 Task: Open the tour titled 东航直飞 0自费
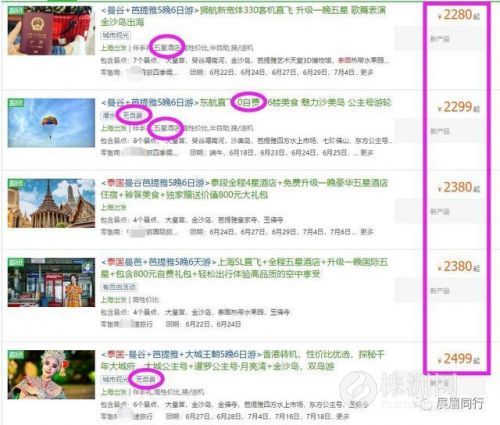tap(246, 102)
